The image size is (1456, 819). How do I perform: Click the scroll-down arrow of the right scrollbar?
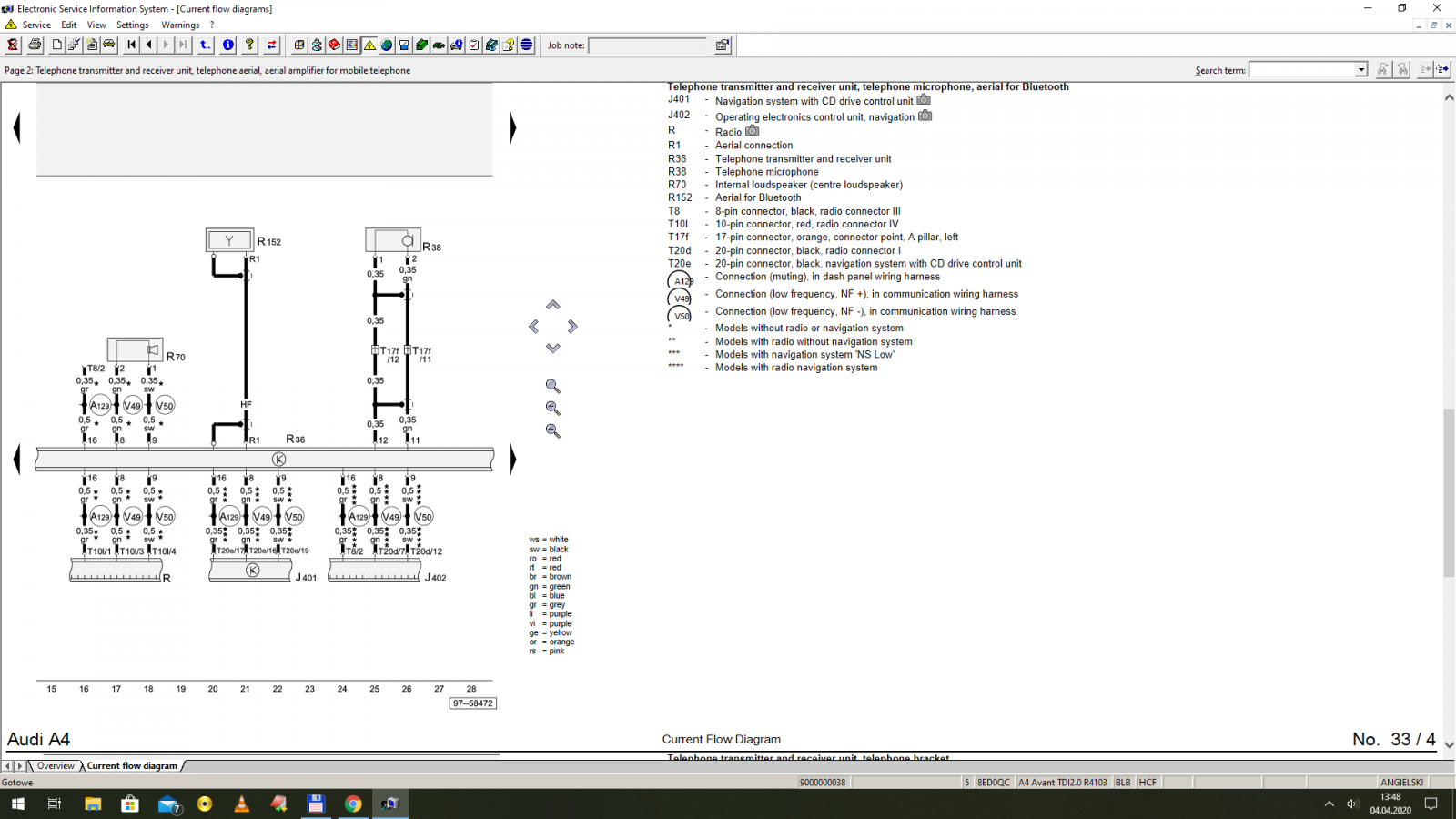[x=1449, y=744]
